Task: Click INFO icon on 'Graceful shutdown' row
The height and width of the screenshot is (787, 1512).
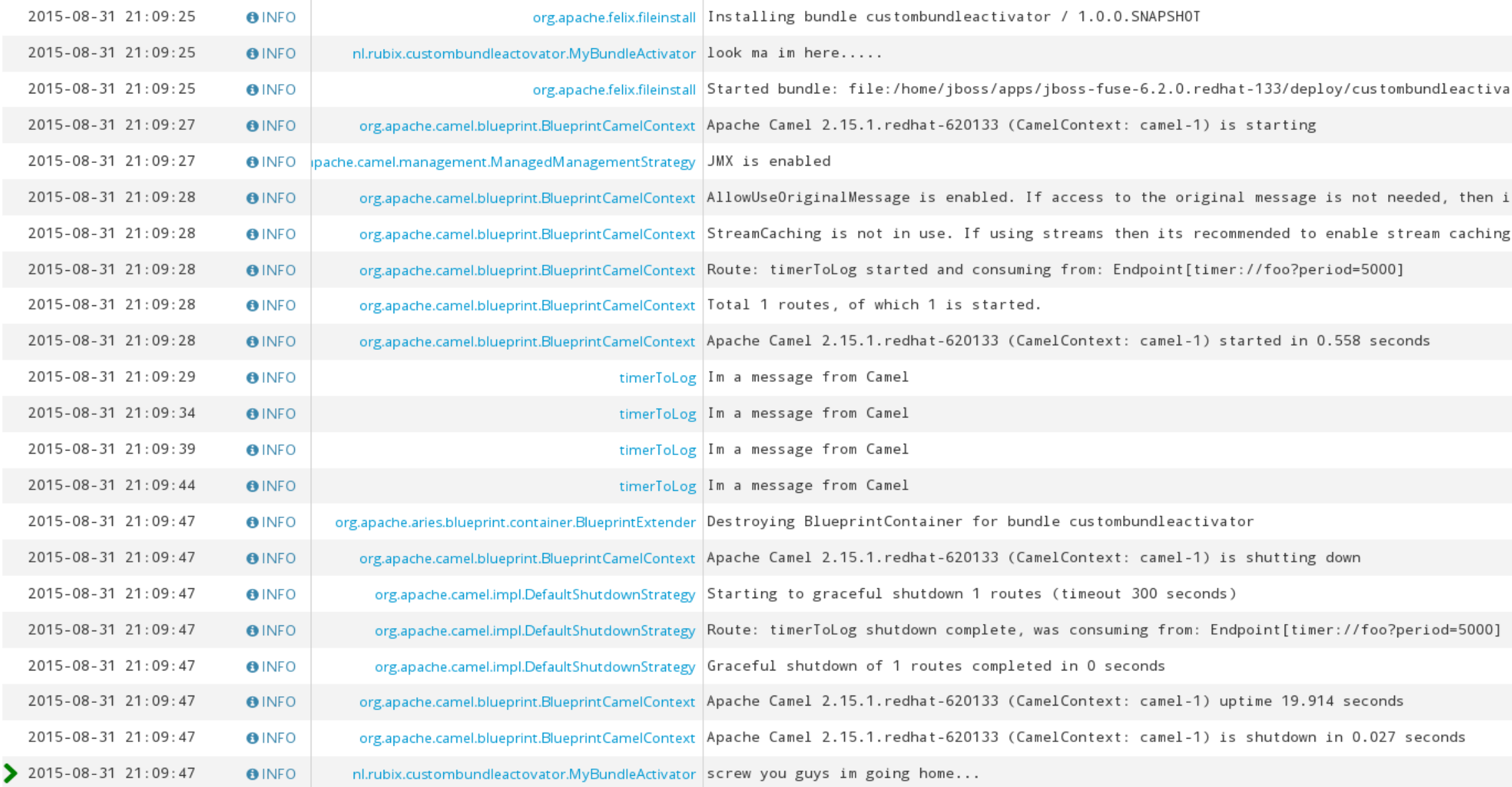Action: tap(252, 666)
